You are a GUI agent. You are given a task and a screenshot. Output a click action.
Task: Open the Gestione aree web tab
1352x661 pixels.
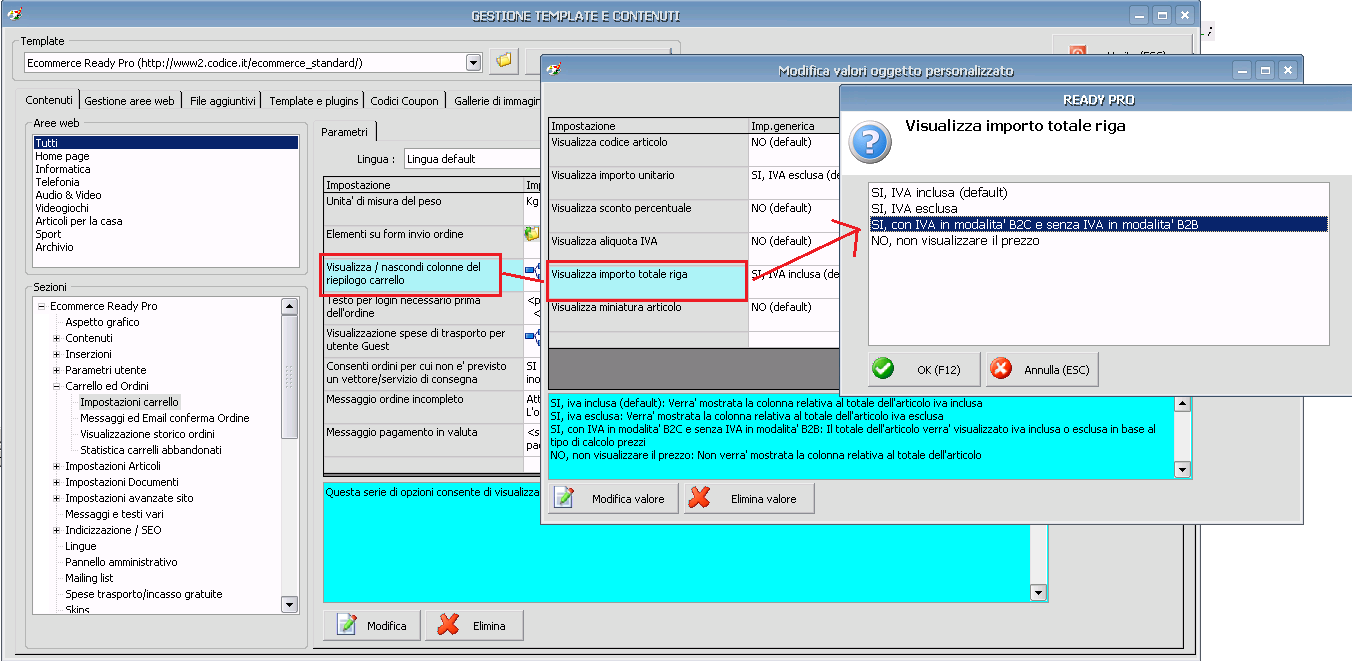tap(129, 101)
